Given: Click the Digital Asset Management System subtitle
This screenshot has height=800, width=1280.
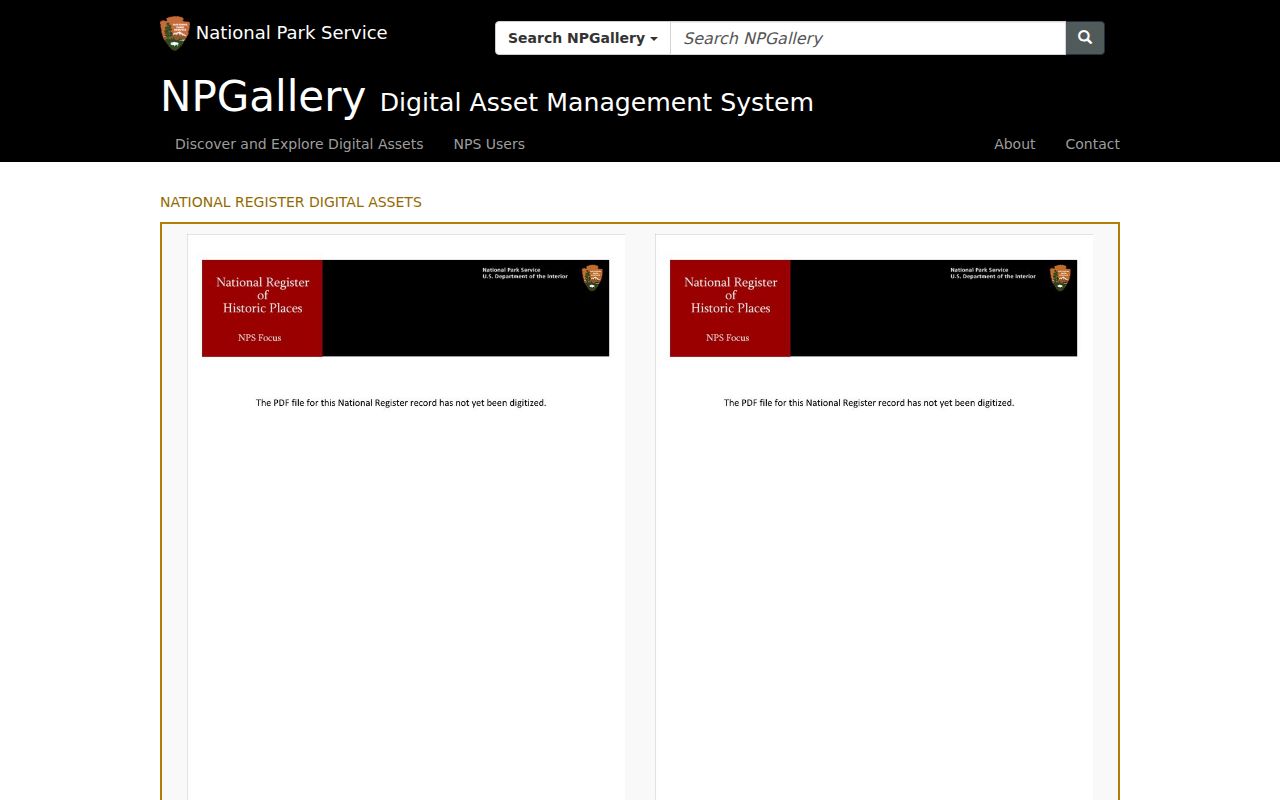Looking at the screenshot, I should (x=597, y=102).
